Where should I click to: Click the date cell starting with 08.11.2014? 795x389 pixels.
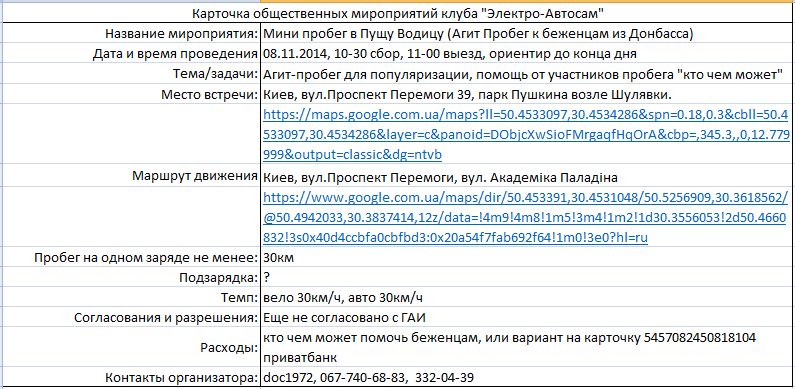526,53
